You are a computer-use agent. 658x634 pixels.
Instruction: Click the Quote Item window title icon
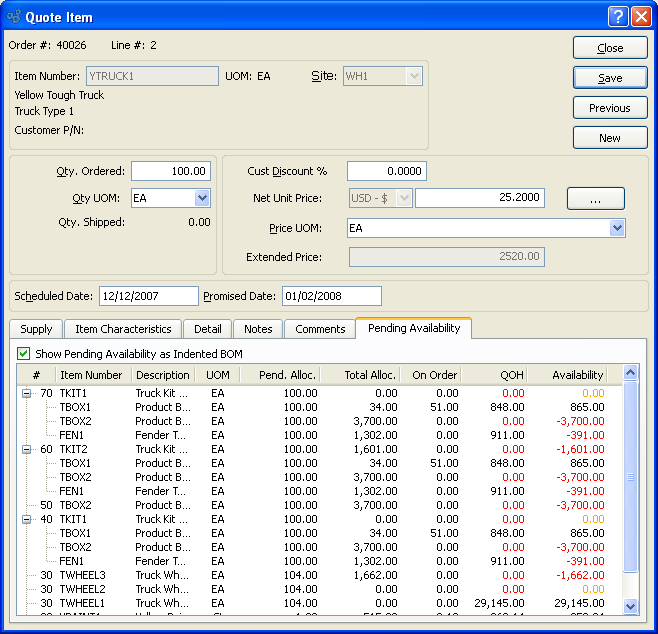pyautogui.click(x=14, y=16)
